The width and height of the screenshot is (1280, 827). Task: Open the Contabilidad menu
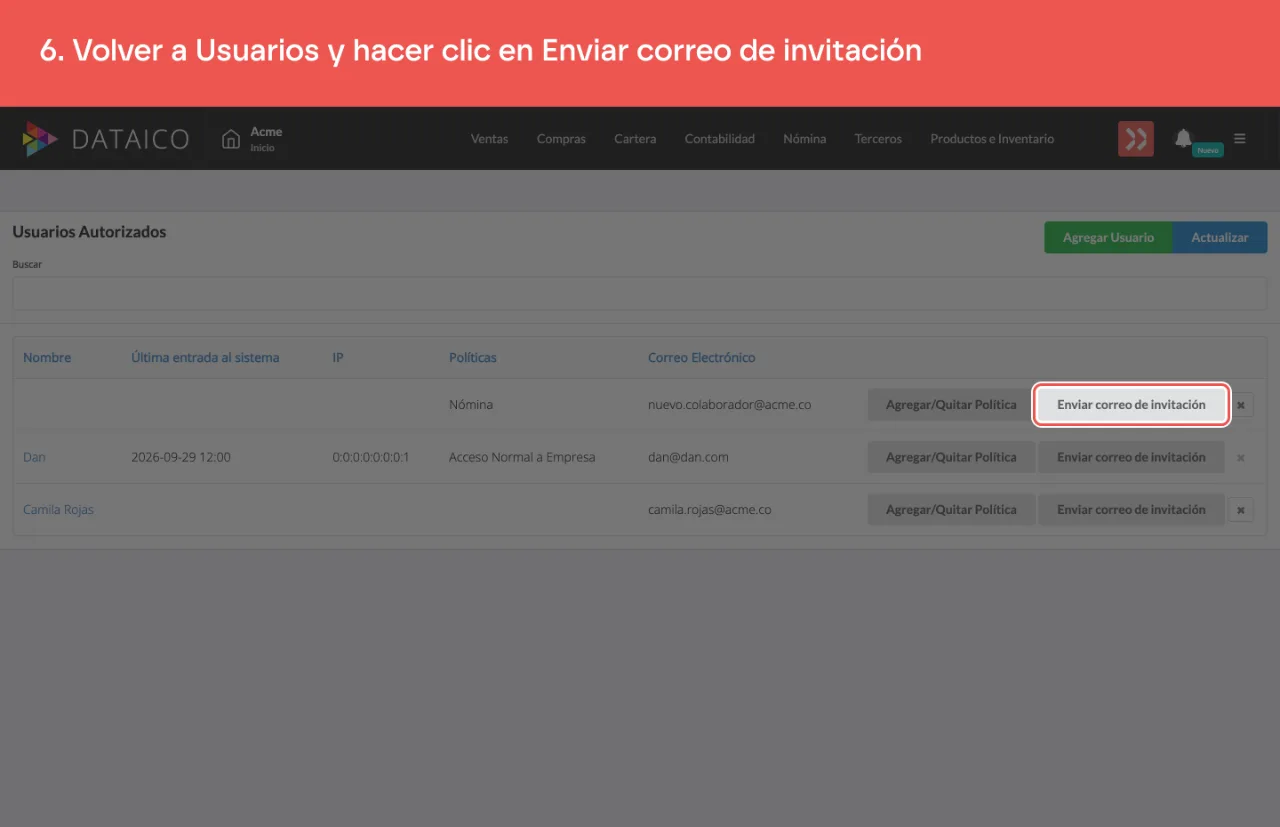click(x=720, y=139)
